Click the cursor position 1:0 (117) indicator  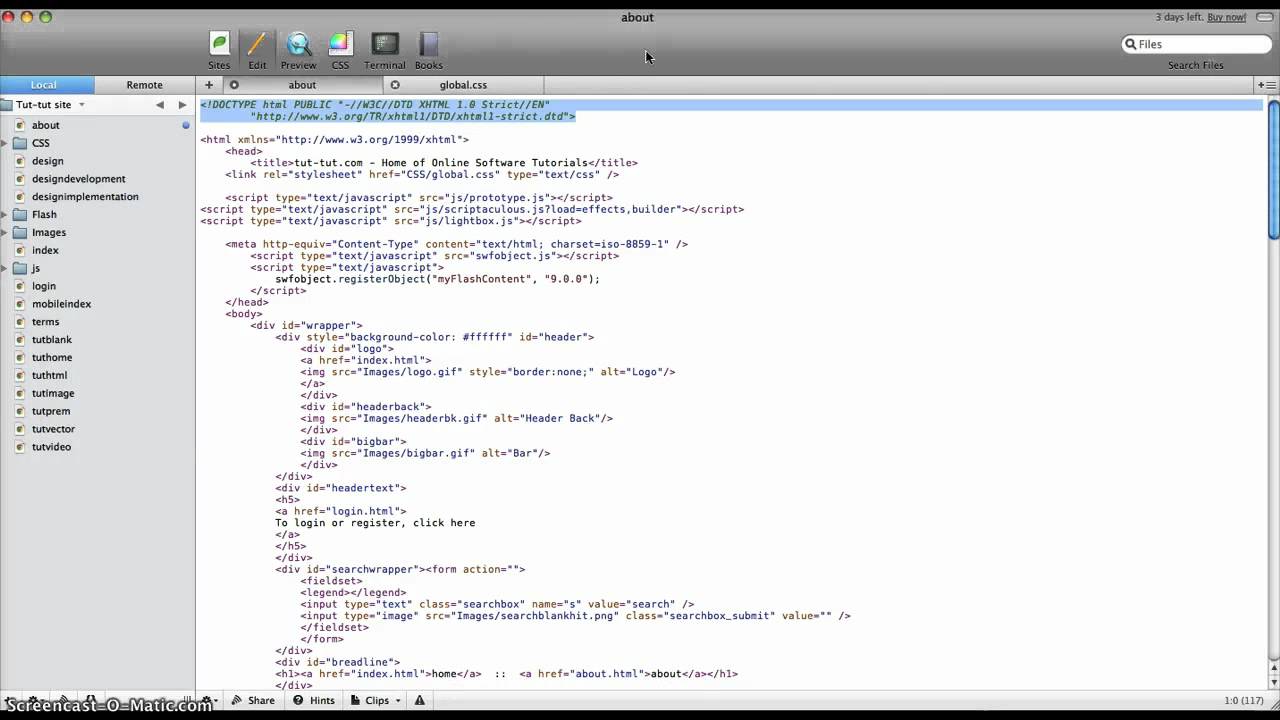click(x=1245, y=701)
